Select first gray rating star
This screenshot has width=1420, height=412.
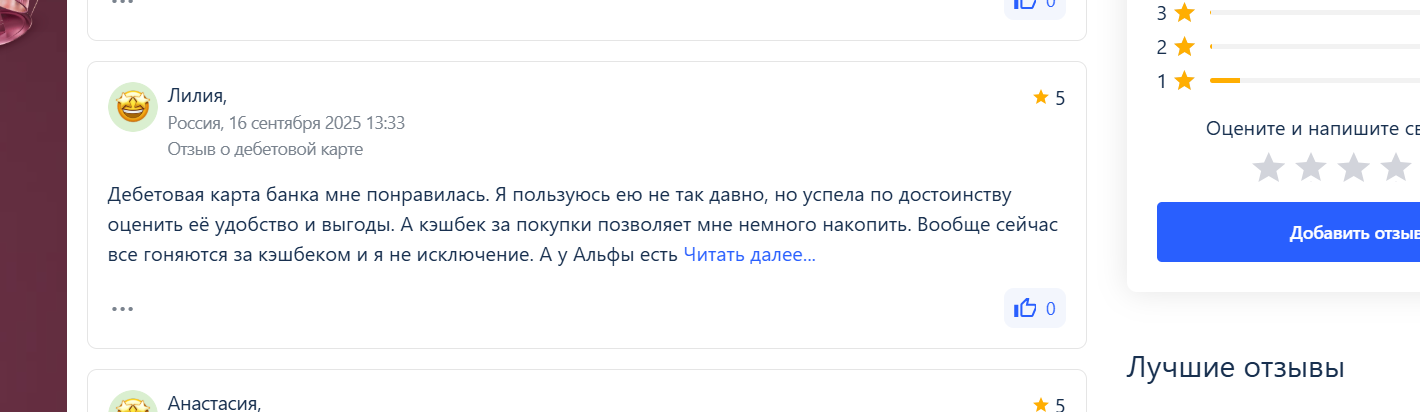(1268, 168)
